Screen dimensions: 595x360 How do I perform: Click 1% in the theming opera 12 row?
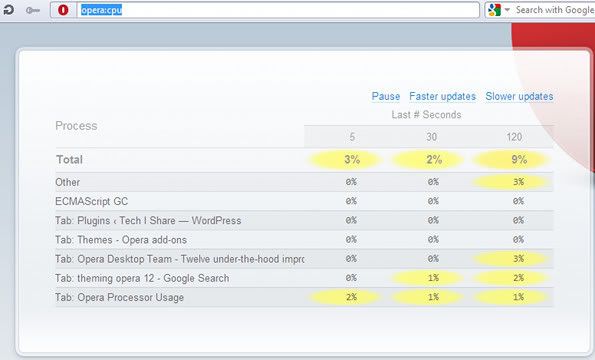click(433, 278)
